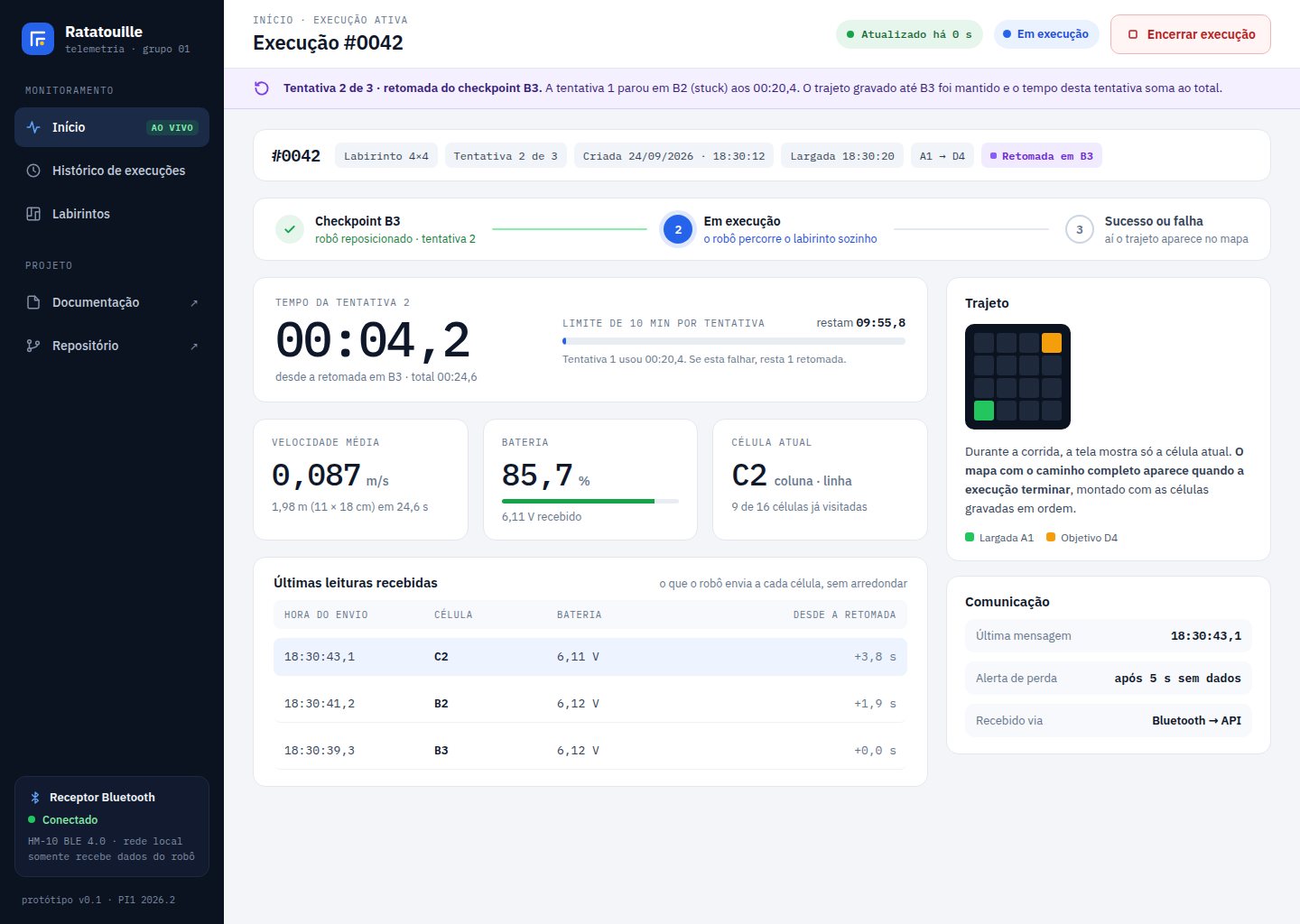The height and width of the screenshot is (924, 1300).
Task: Click the Alerta de perda row
Action: [1109, 679]
